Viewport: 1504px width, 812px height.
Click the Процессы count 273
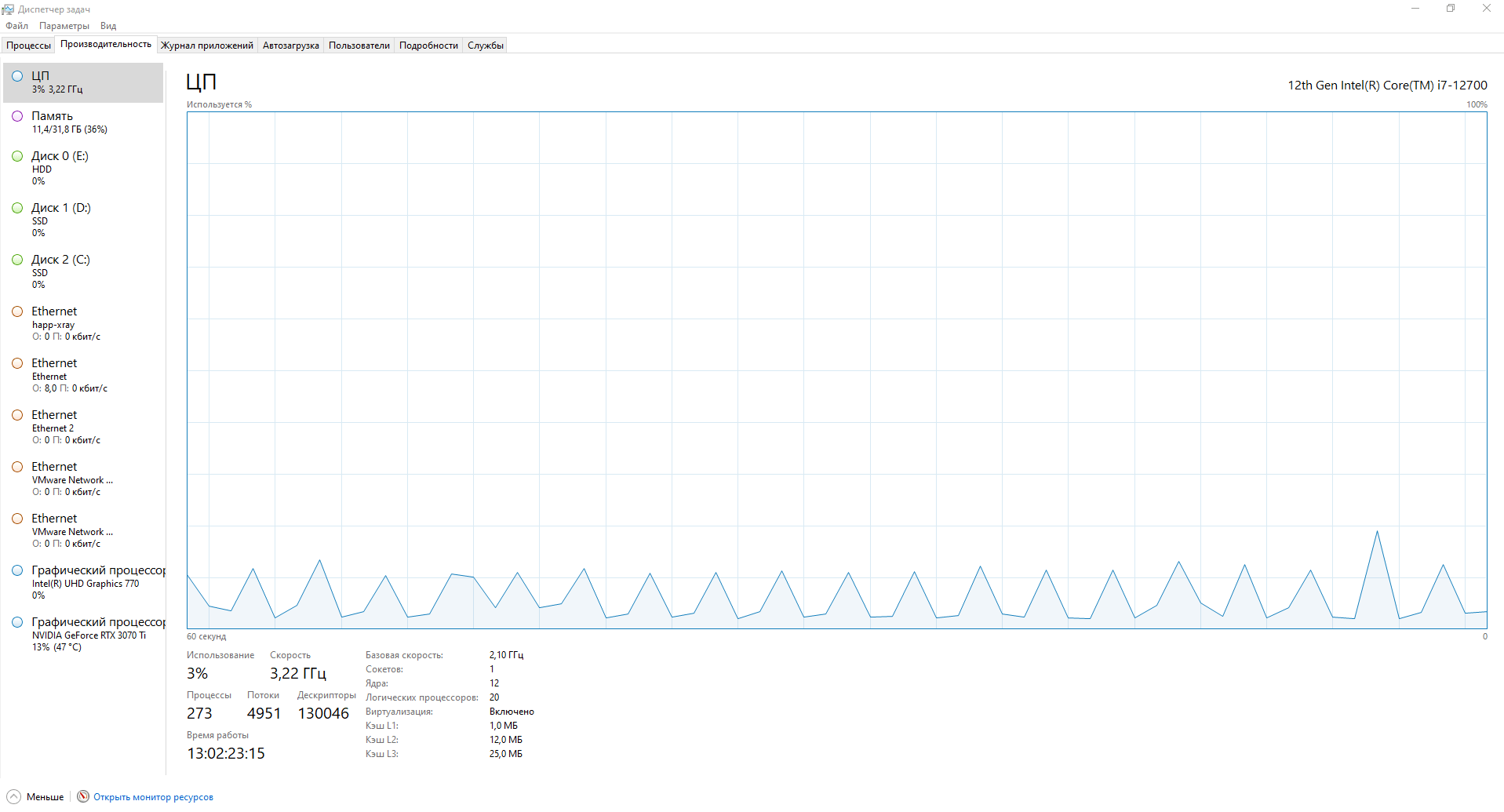[x=199, y=713]
